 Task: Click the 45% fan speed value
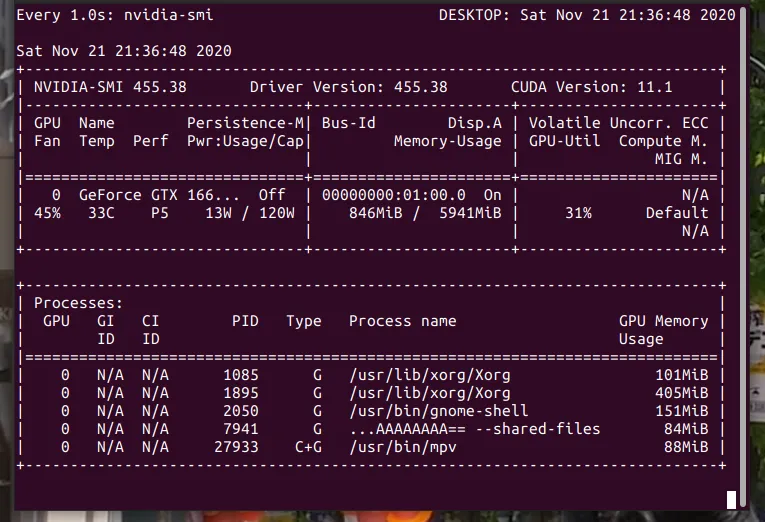coord(47,213)
